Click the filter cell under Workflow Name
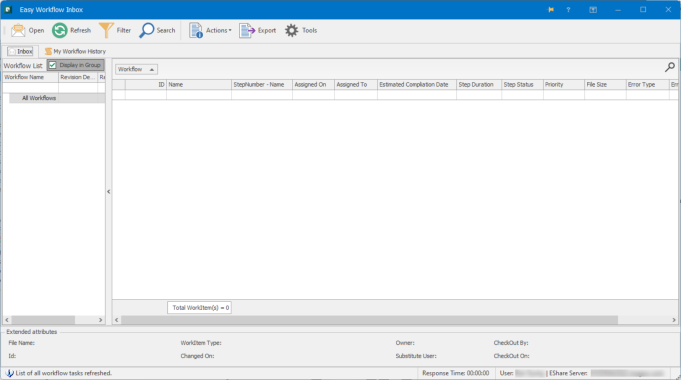 (30, 88)
